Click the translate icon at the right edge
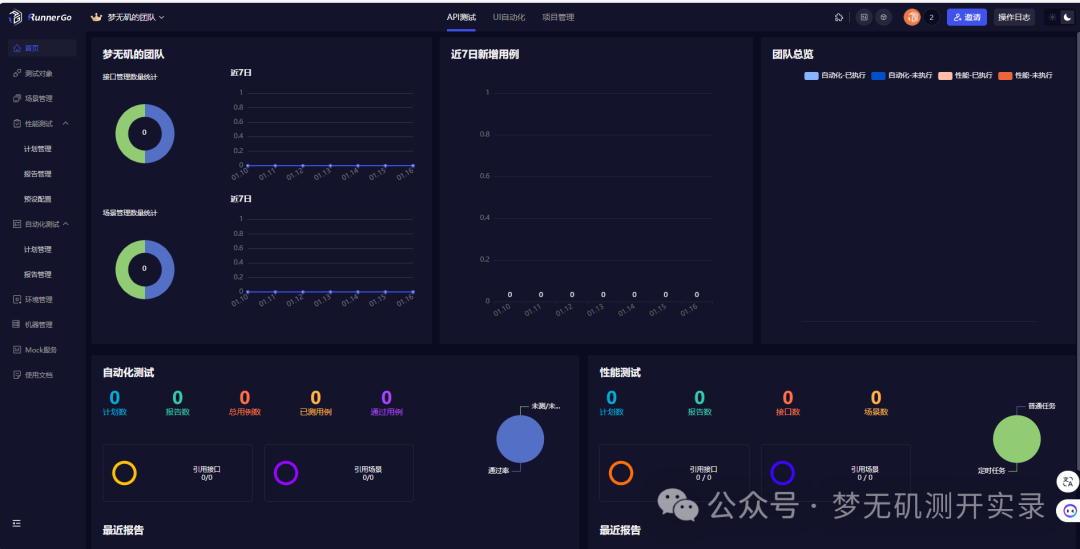 tap(1068, 481)
